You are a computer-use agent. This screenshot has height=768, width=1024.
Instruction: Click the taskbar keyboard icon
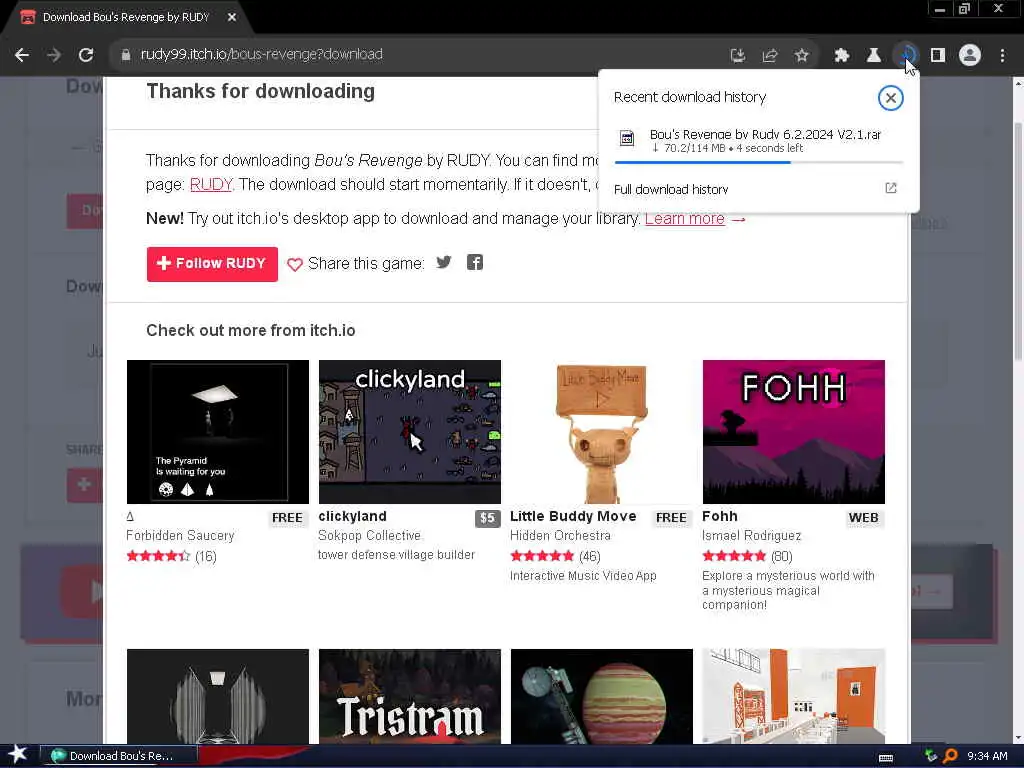tap(886, 757)
